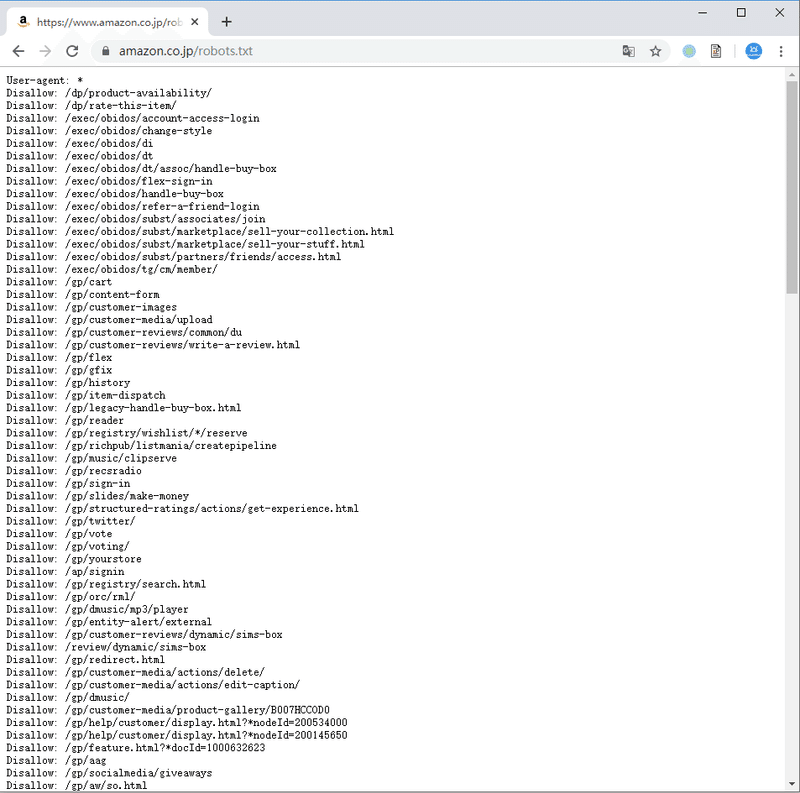
Task: Open a new browser tab
Action: 227,22
